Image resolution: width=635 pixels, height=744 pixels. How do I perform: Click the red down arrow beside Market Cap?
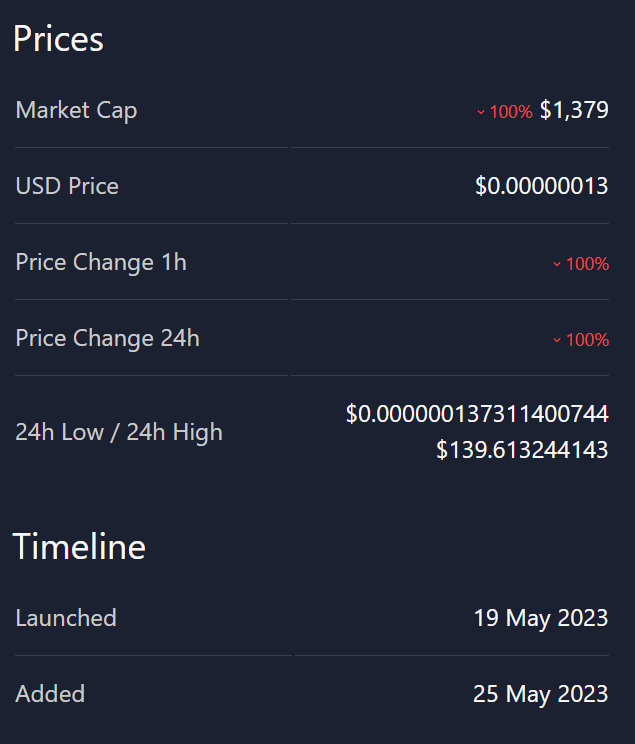(x=481, y=112)
